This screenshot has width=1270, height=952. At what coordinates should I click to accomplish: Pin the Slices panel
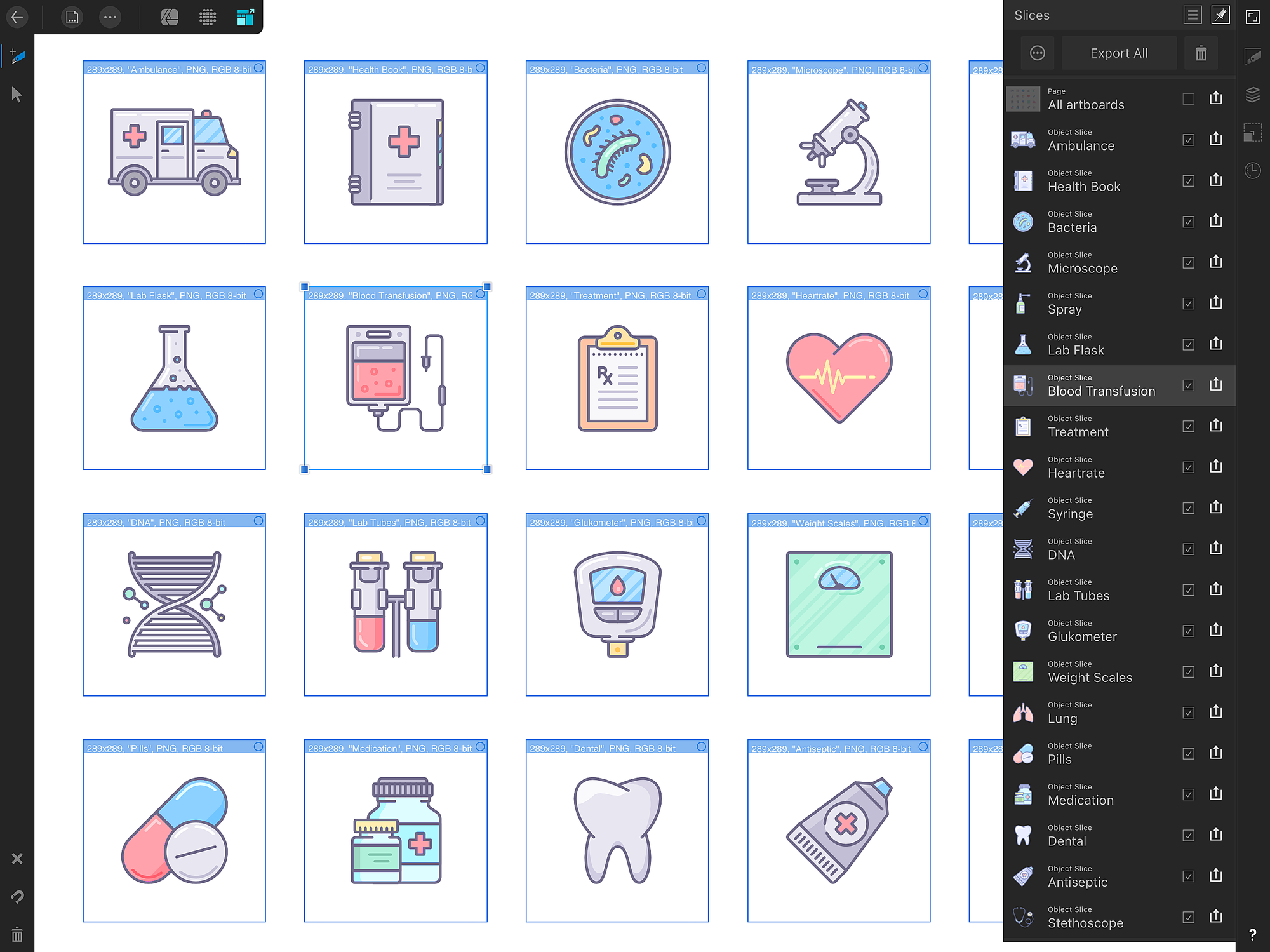point(1220,15)
